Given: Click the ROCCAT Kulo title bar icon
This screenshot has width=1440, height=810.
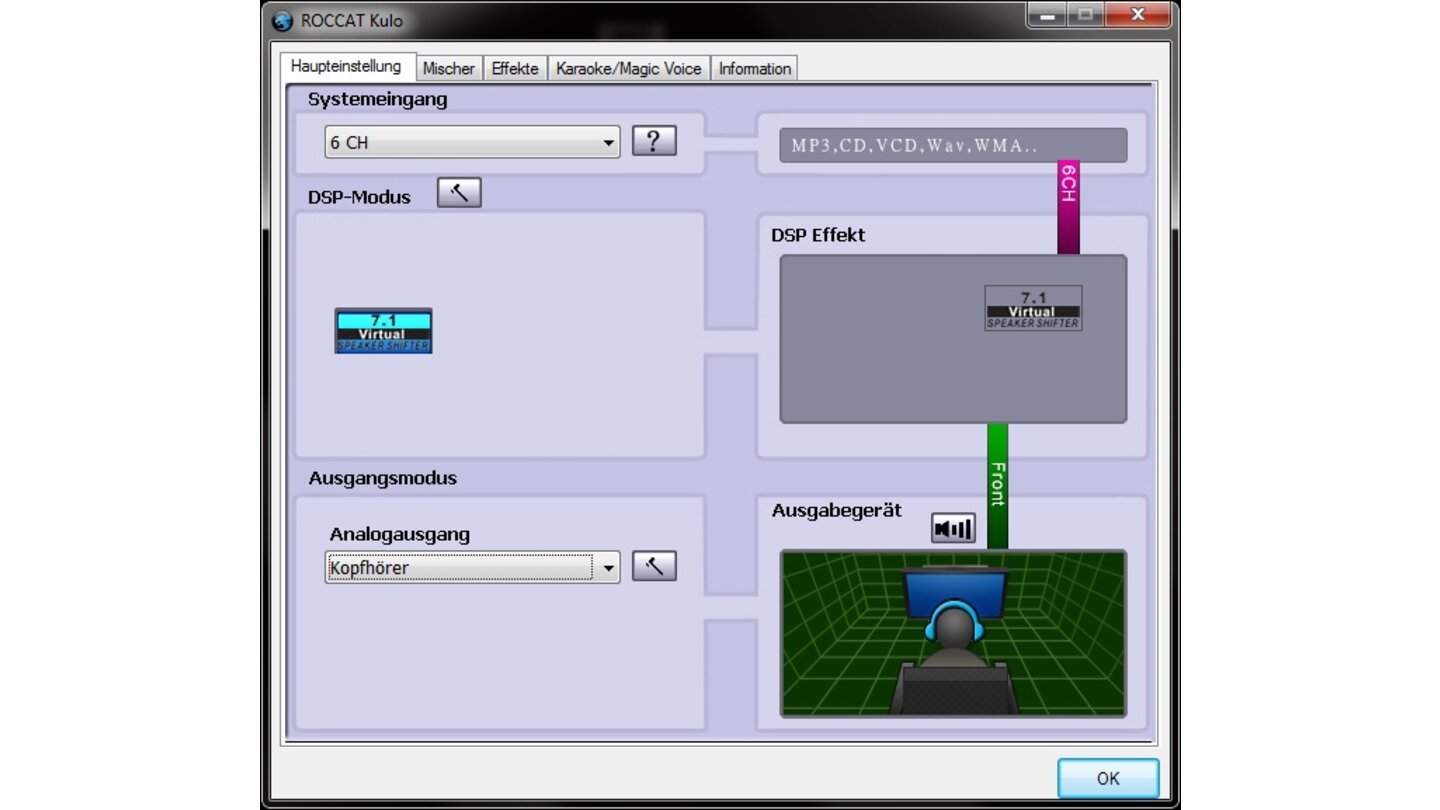Looking at the screenshot, I should (283, 21).
